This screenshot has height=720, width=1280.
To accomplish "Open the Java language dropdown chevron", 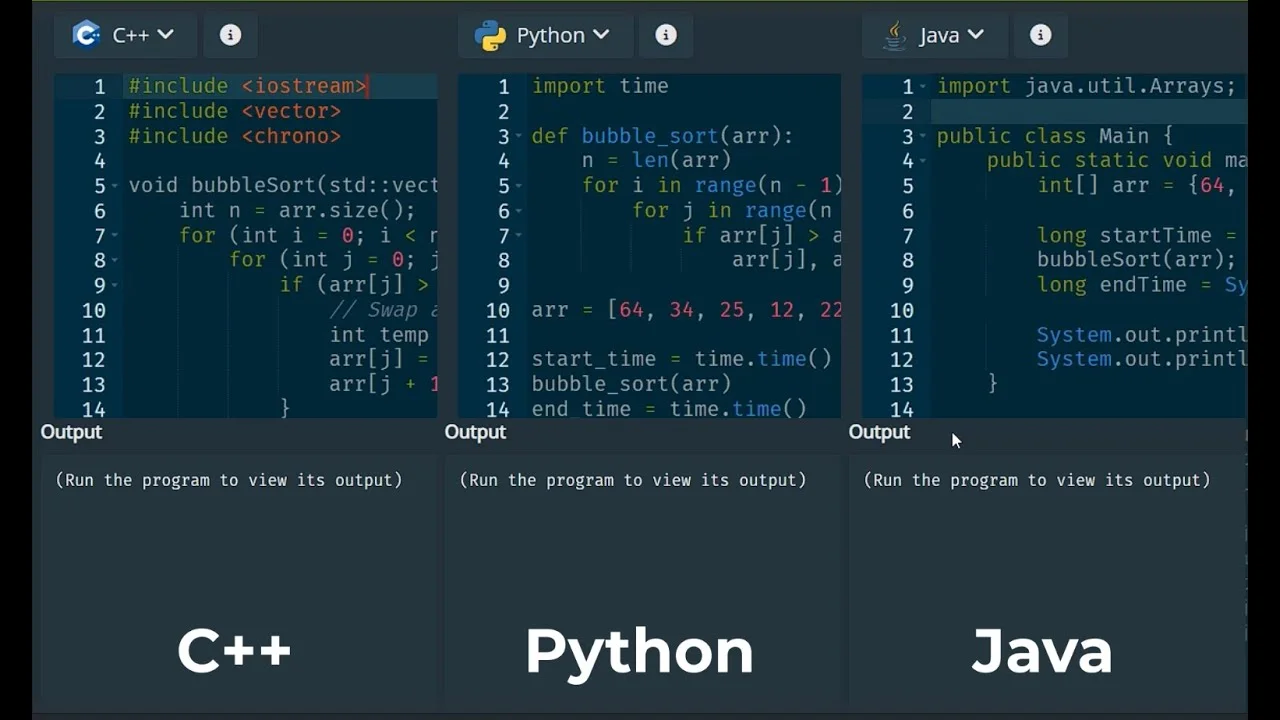I will pos(975,35).
